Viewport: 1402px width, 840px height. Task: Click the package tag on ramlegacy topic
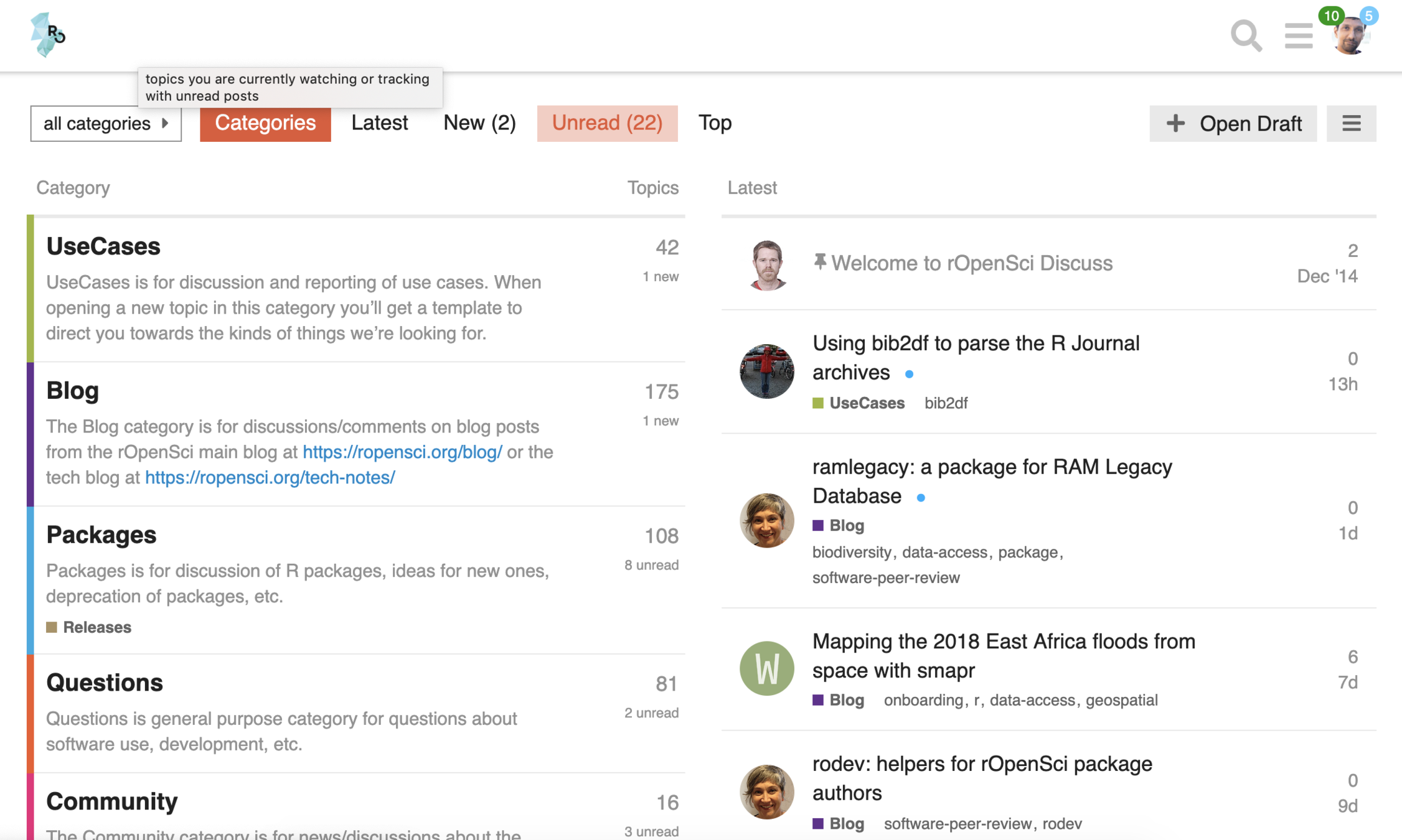click(x=1028, y=553)
